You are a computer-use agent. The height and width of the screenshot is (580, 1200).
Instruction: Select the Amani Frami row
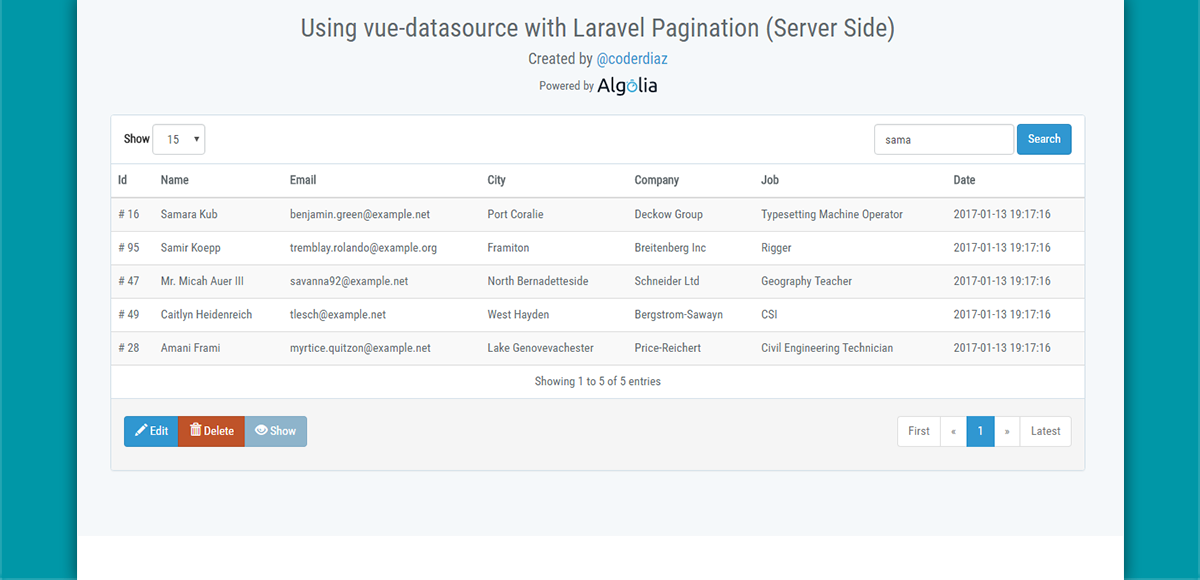pos(597,348)
